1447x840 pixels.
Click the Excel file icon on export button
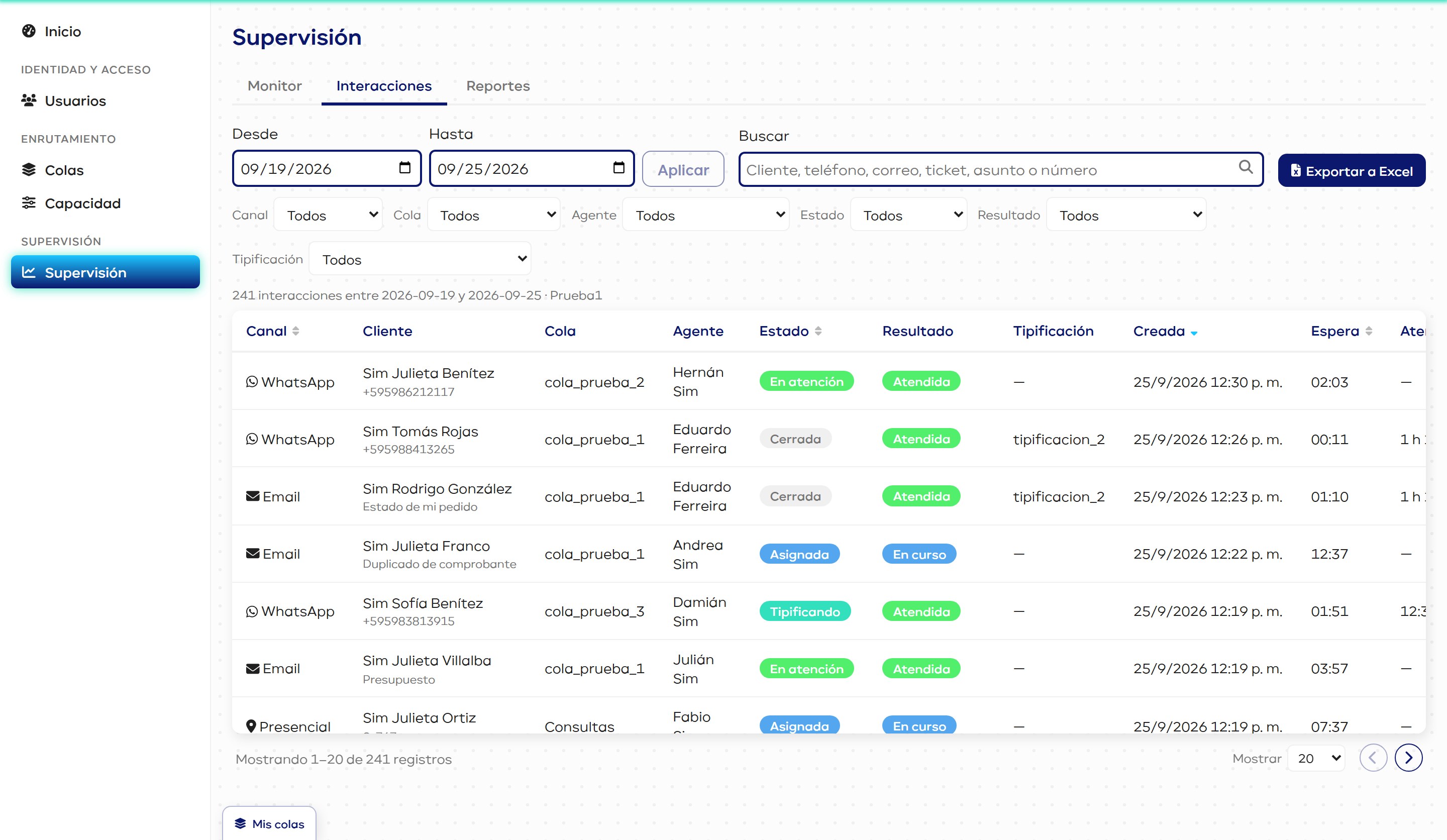(1295, 170)
